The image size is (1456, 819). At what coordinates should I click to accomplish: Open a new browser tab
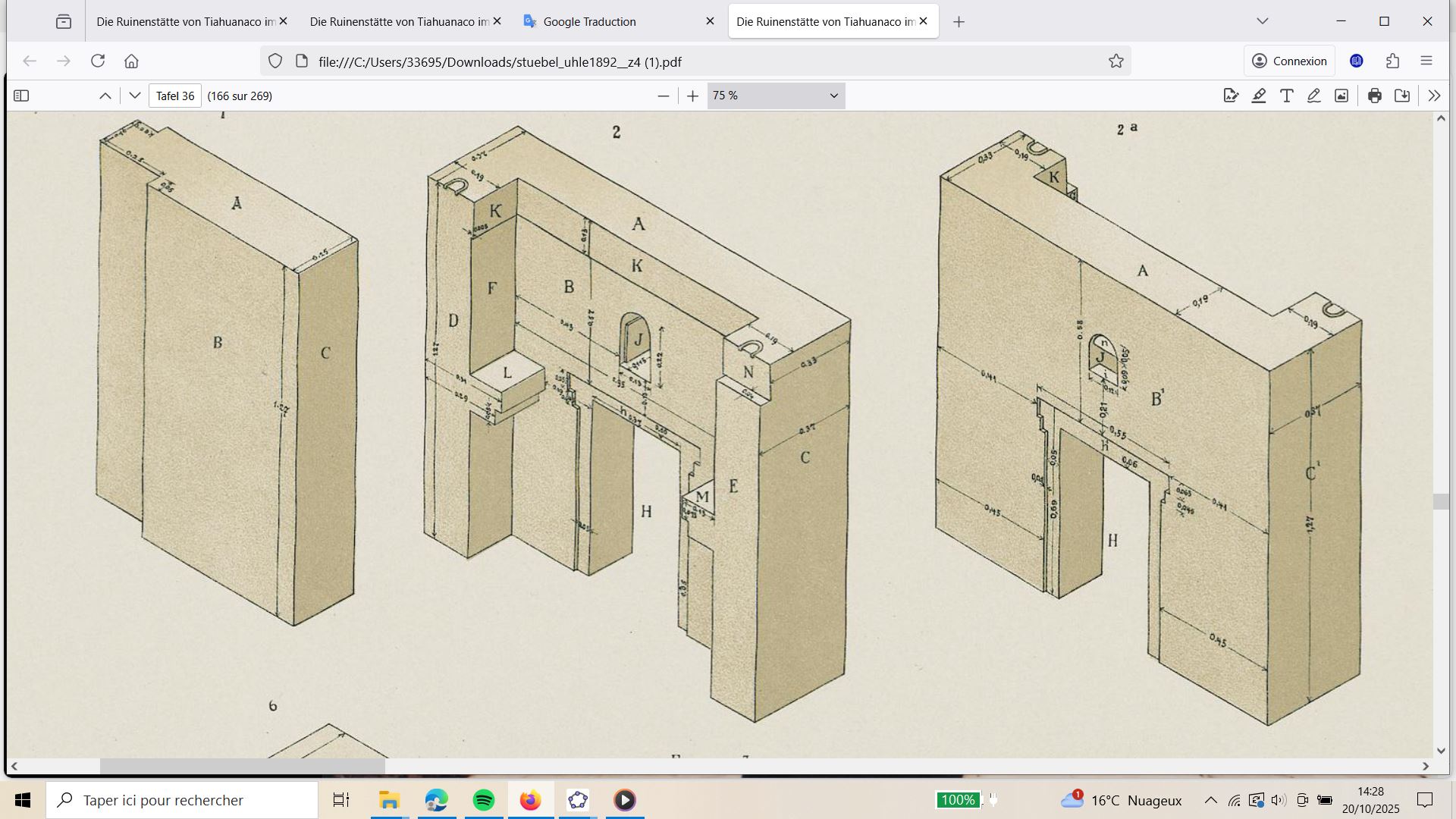click(959, 22)
